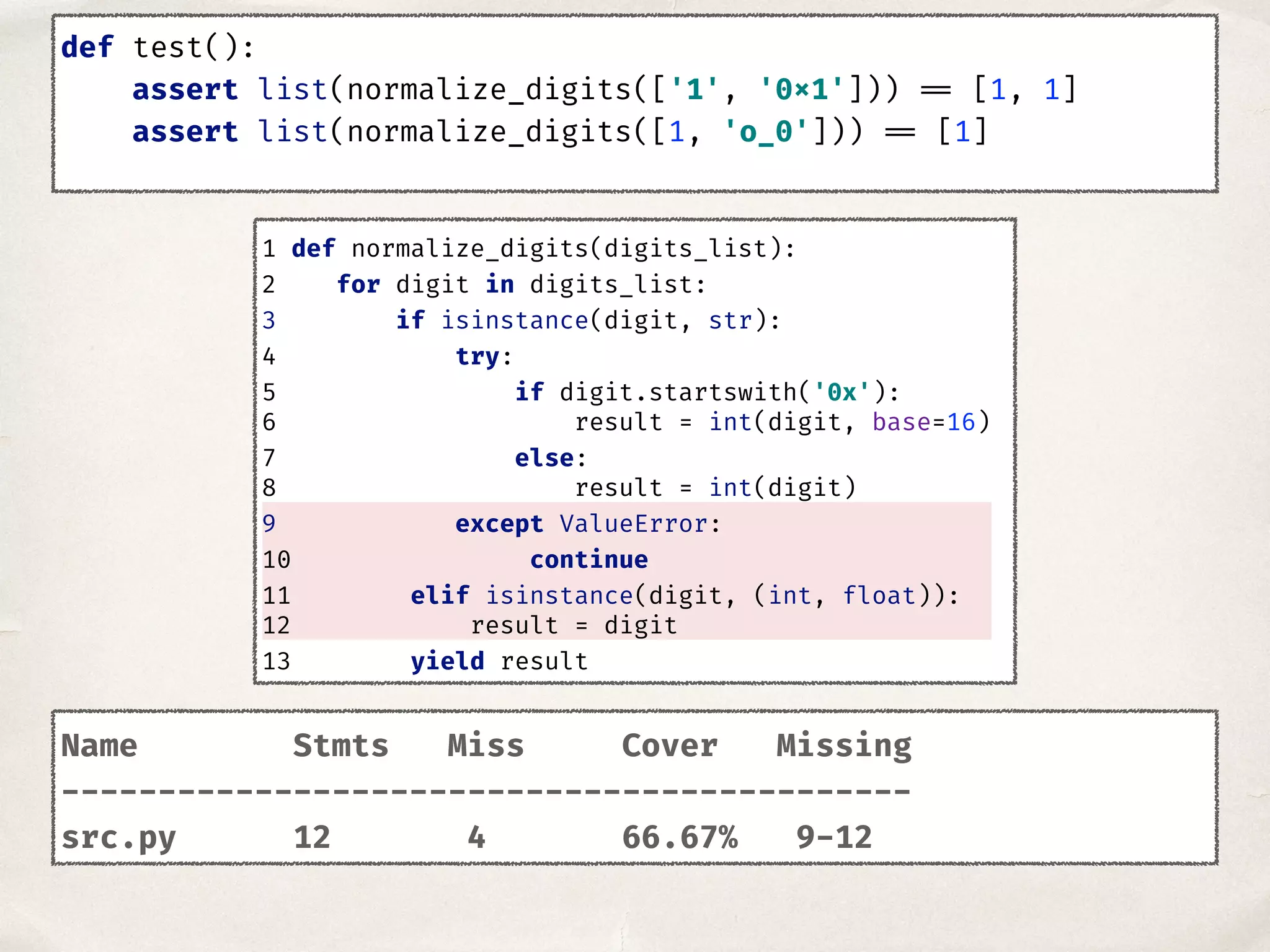
Task: Click the Miss value '4'
Action: (x=476, y=837)
